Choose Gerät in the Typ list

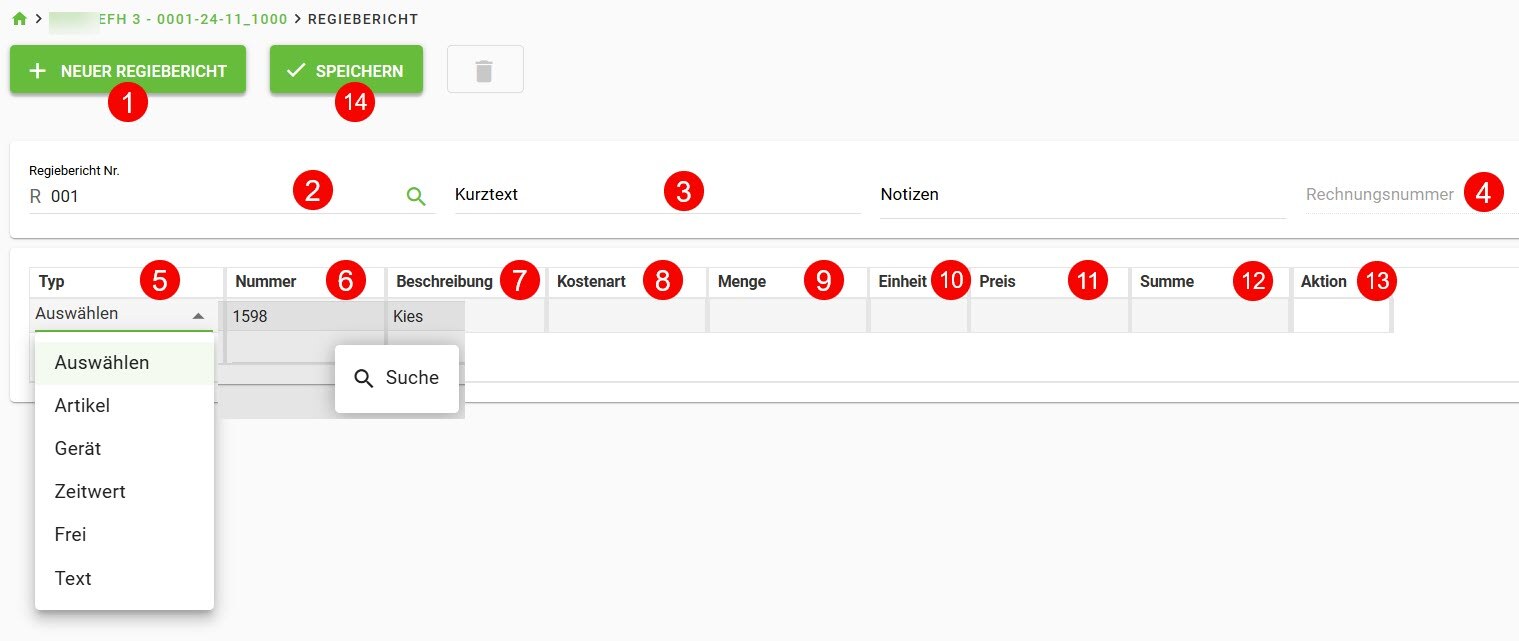point(78,449)
